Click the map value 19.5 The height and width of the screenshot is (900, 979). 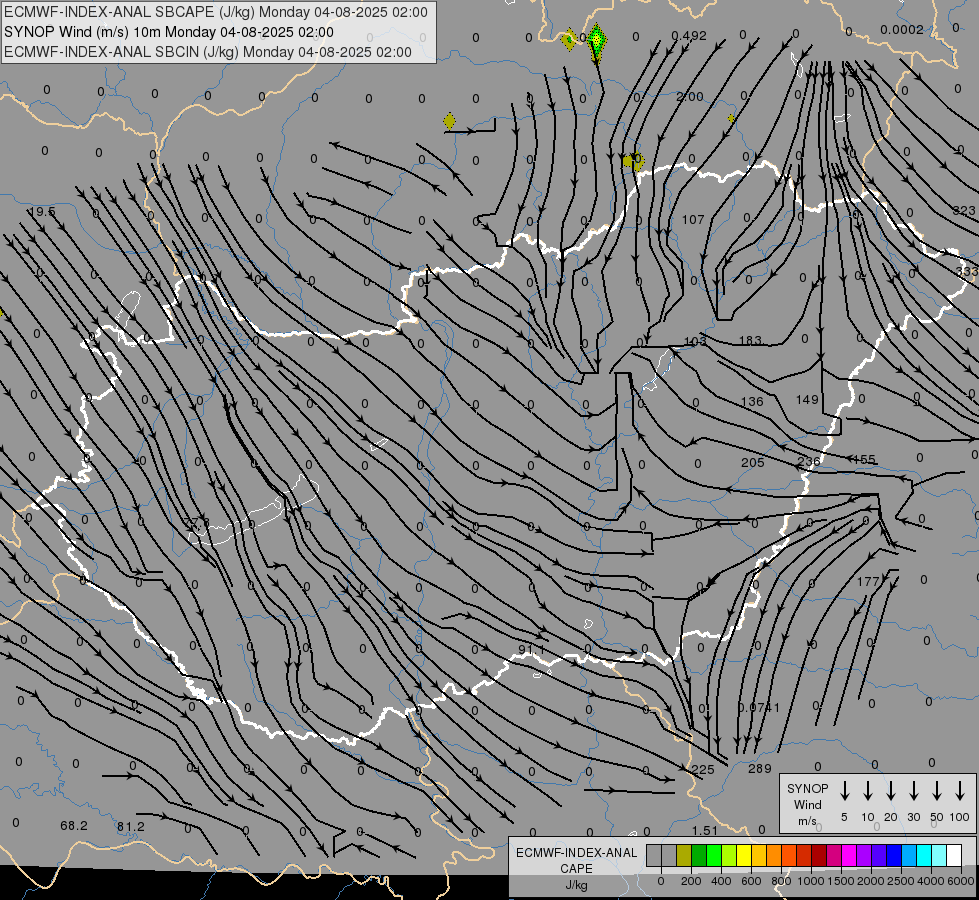[42, 212]
